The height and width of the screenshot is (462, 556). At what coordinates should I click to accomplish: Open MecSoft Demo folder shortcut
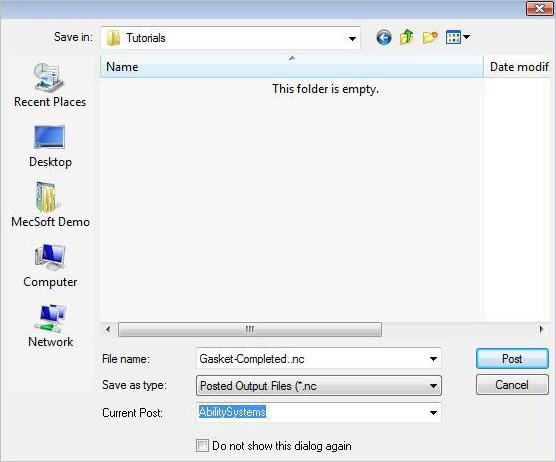tap(50, 205)
